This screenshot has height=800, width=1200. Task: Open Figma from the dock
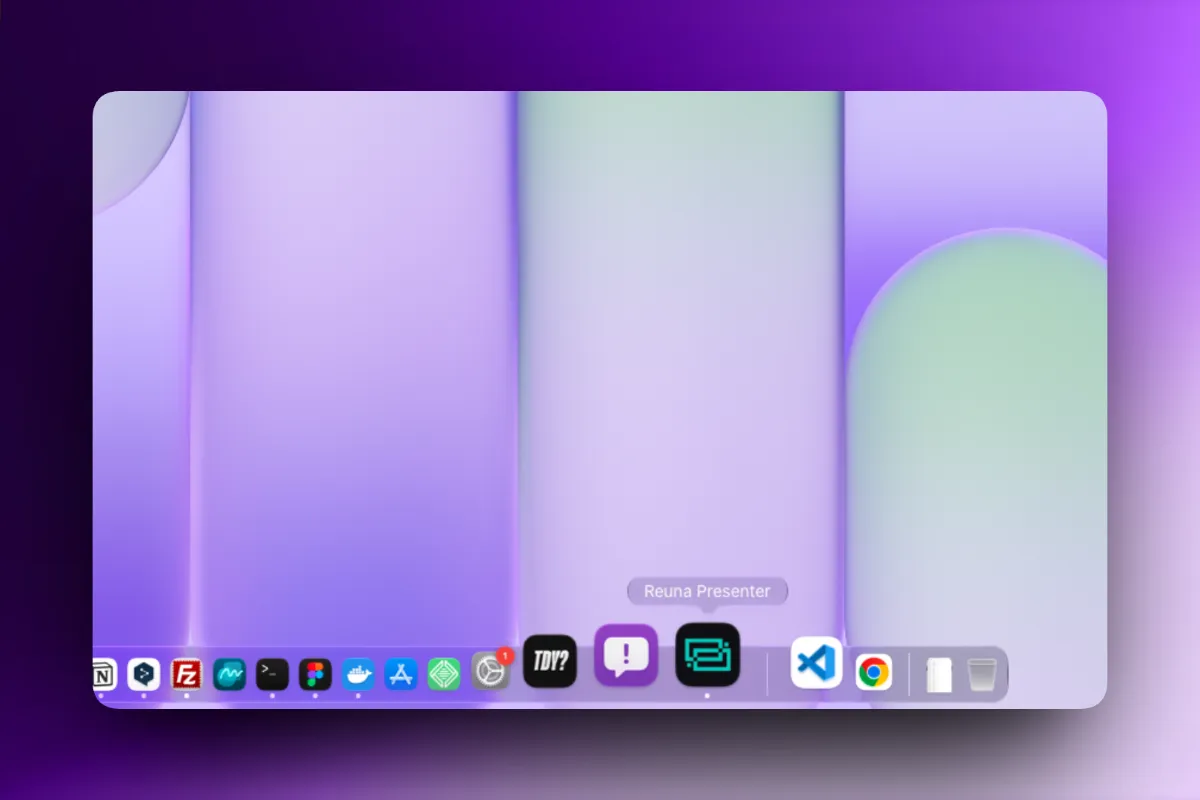point(315,675)
